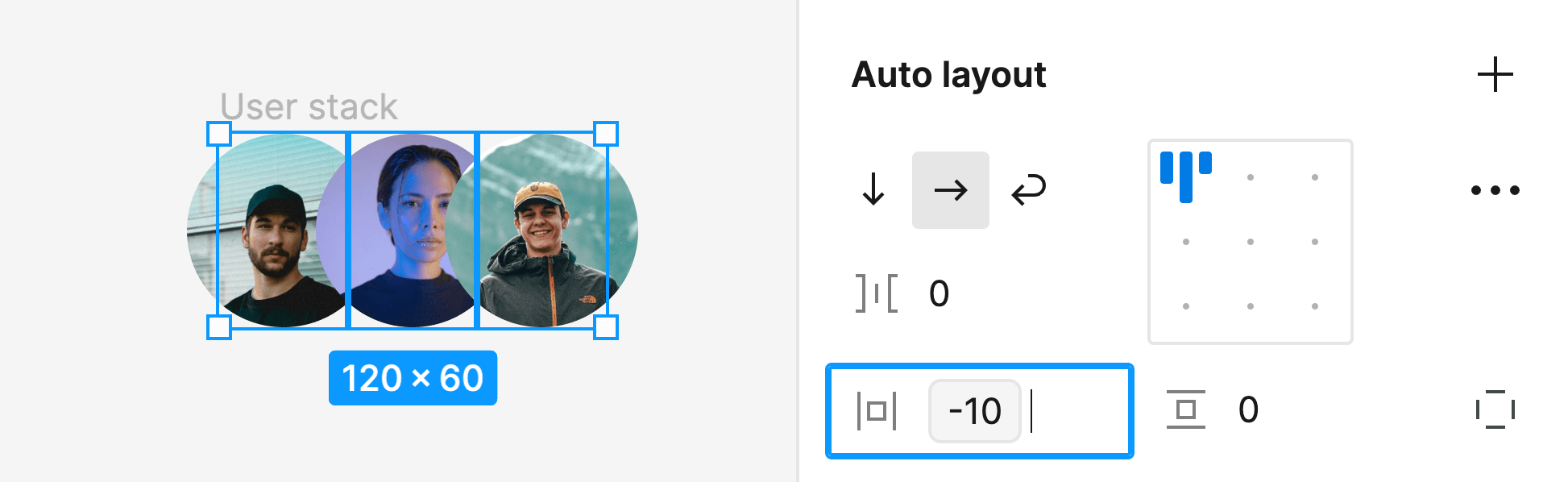The height and width of the screenshot is (482, 1568).
Task: Edit the item spacing field showing -10
Action: point(975,409)
